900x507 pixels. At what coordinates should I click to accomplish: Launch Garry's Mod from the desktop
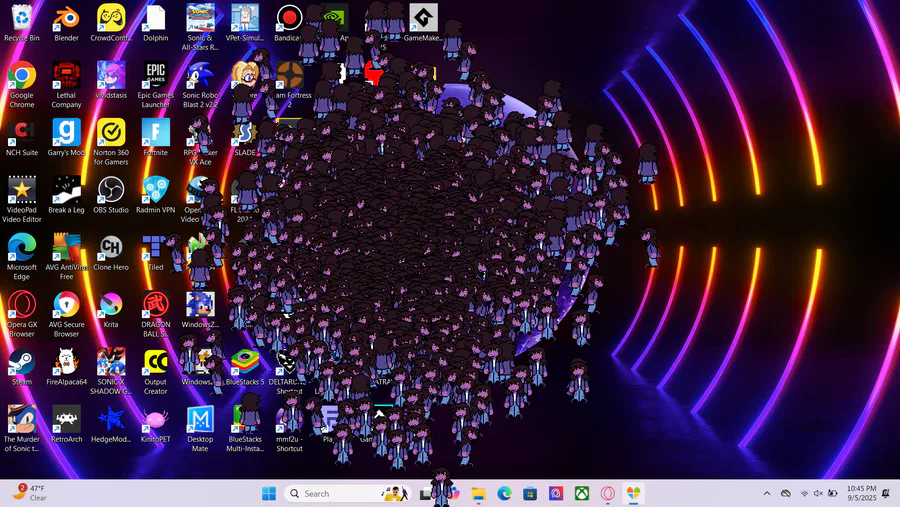coord(67,138)
